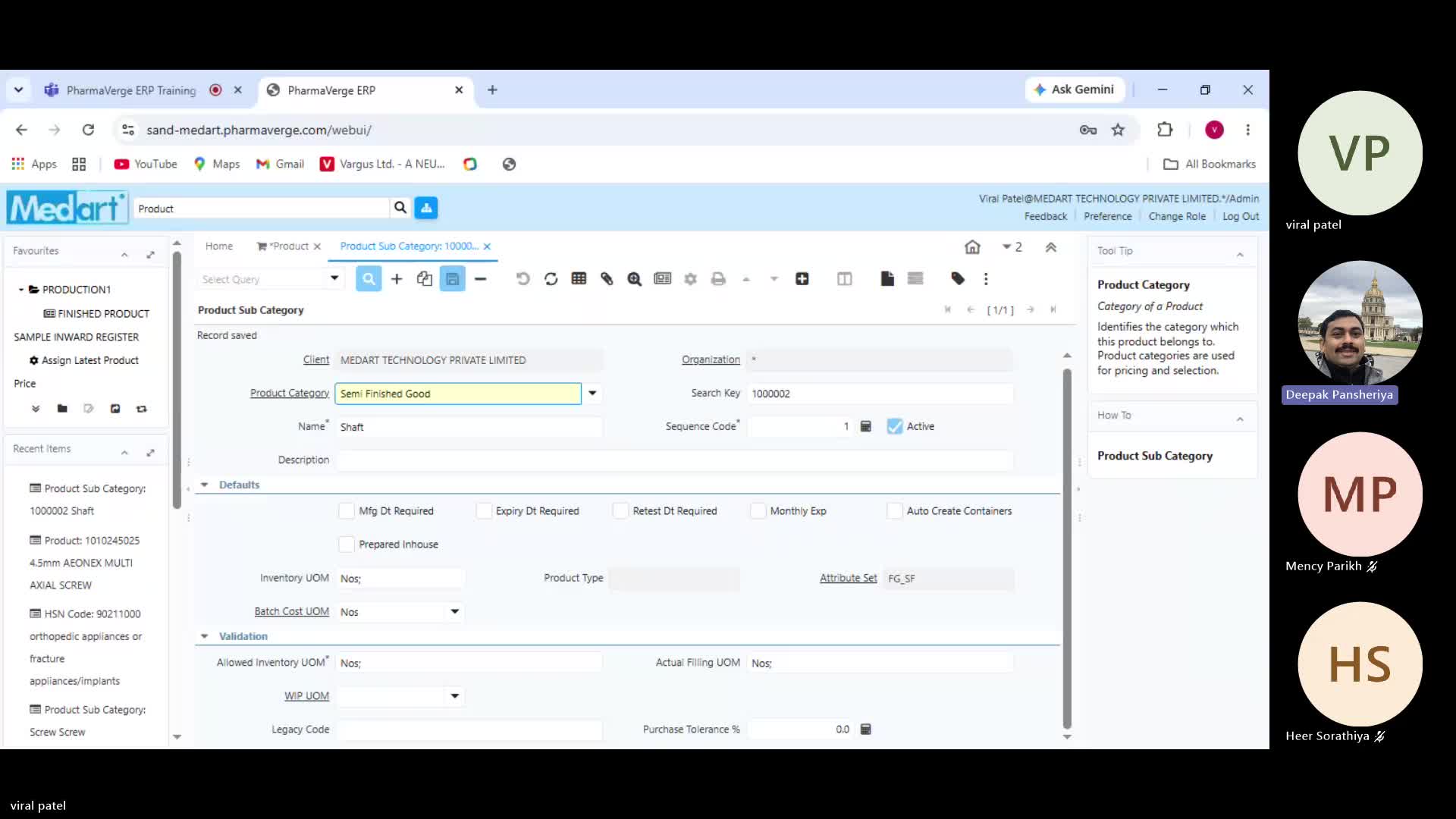The width and height of the screenshot is (1456, 819).
Task: Maximize the Recent Items panel
Action: pyautogui.click(x=151, y=453)
